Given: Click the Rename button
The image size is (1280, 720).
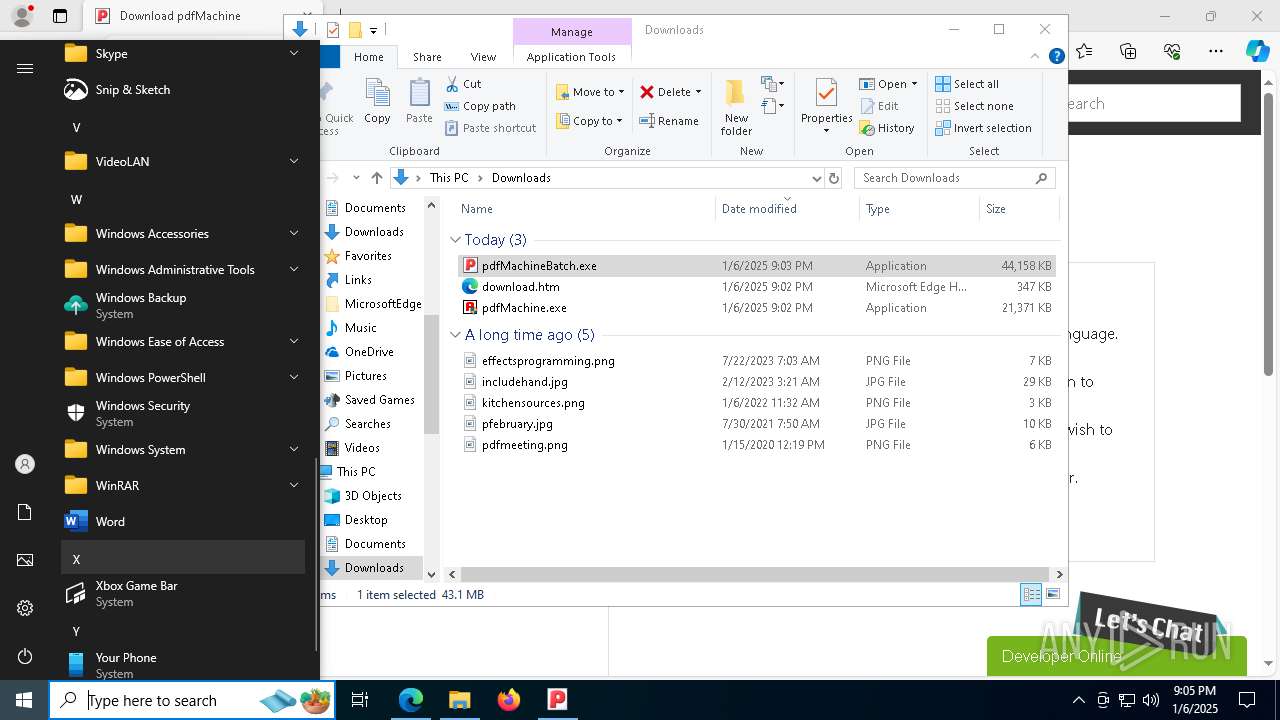Looking at the screenshot, I should pyautogui.click(x=669, y=121).
